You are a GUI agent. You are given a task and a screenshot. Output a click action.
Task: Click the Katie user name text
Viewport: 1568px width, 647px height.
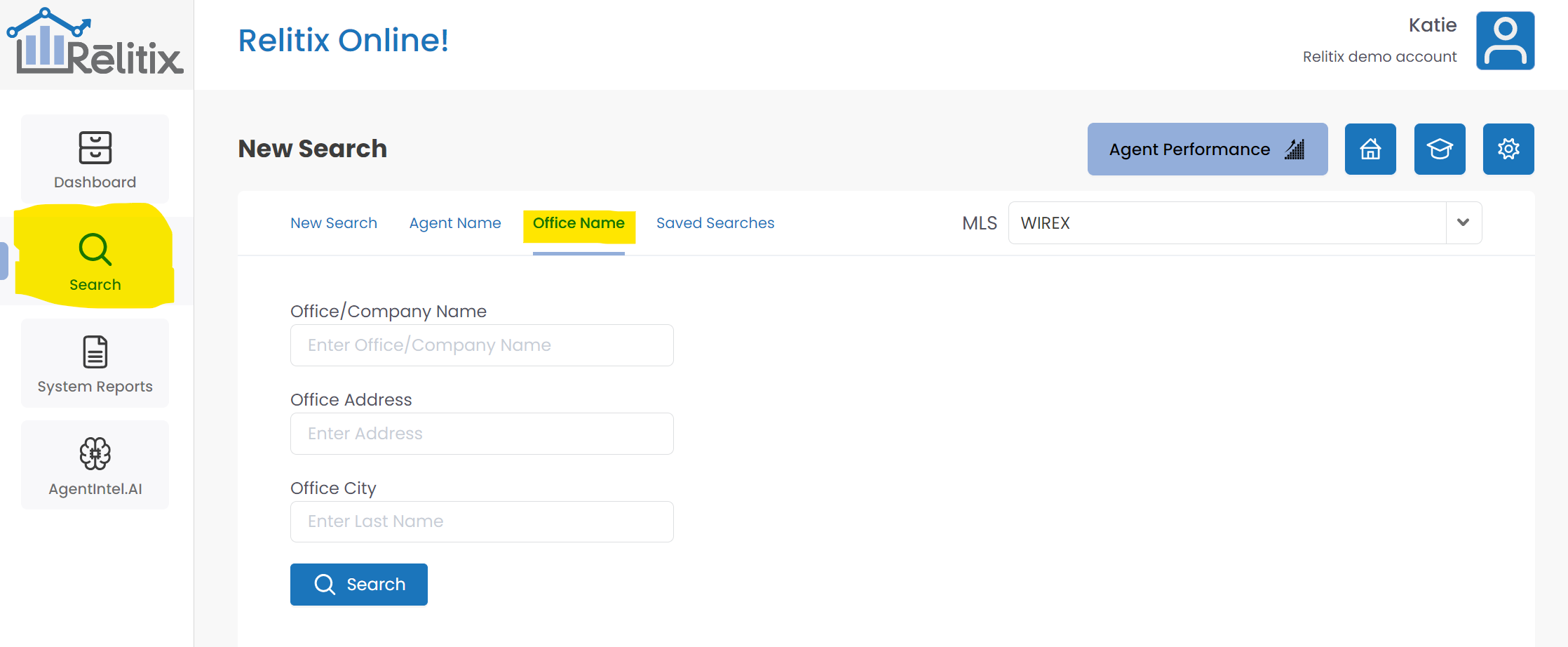pyautogui.click(x=1433, y=25)
